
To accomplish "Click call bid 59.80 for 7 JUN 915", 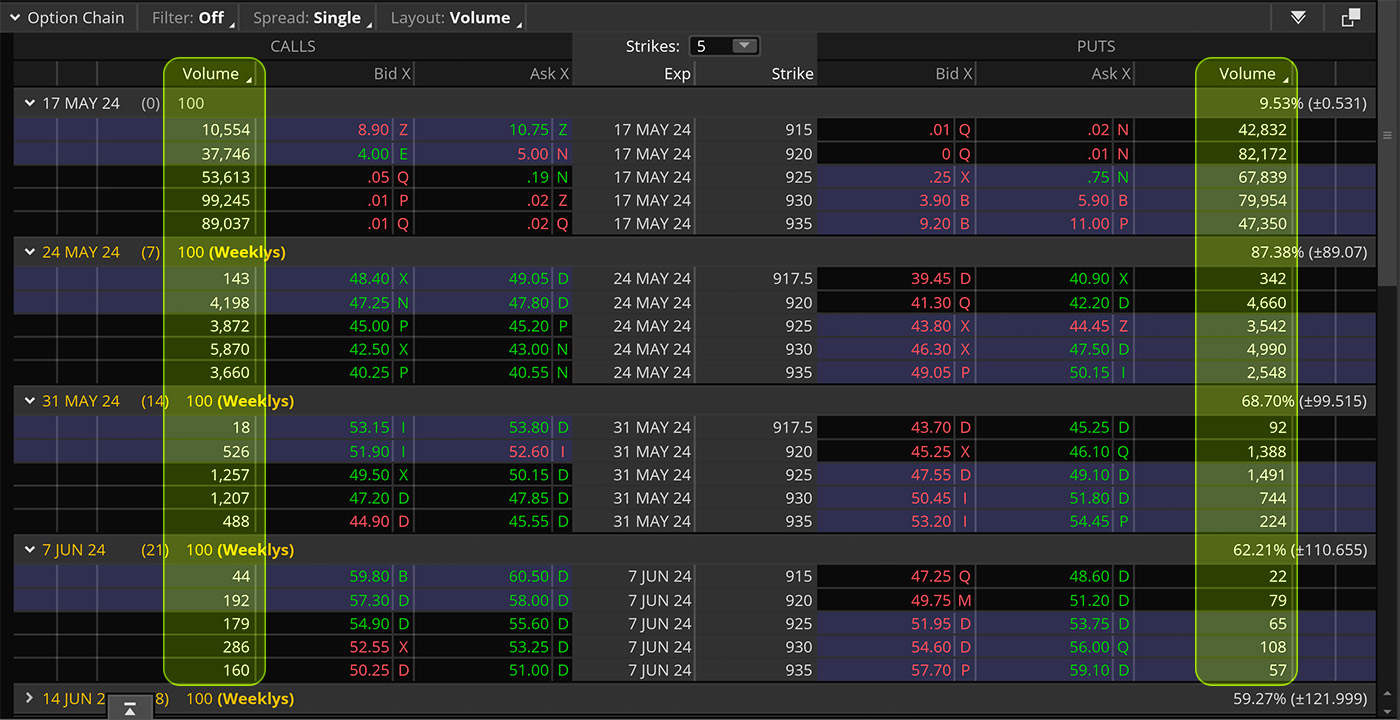I will point(369,577).
